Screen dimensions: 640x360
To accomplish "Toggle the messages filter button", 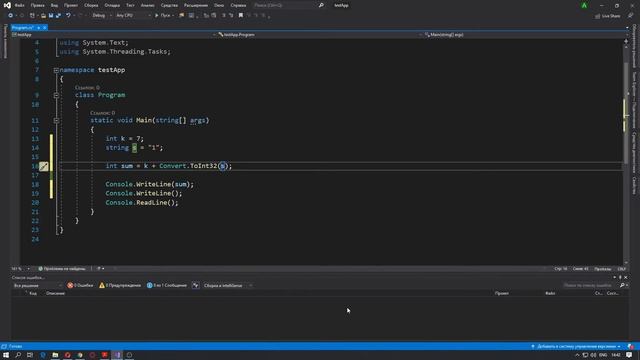I will tap(167, 285).
